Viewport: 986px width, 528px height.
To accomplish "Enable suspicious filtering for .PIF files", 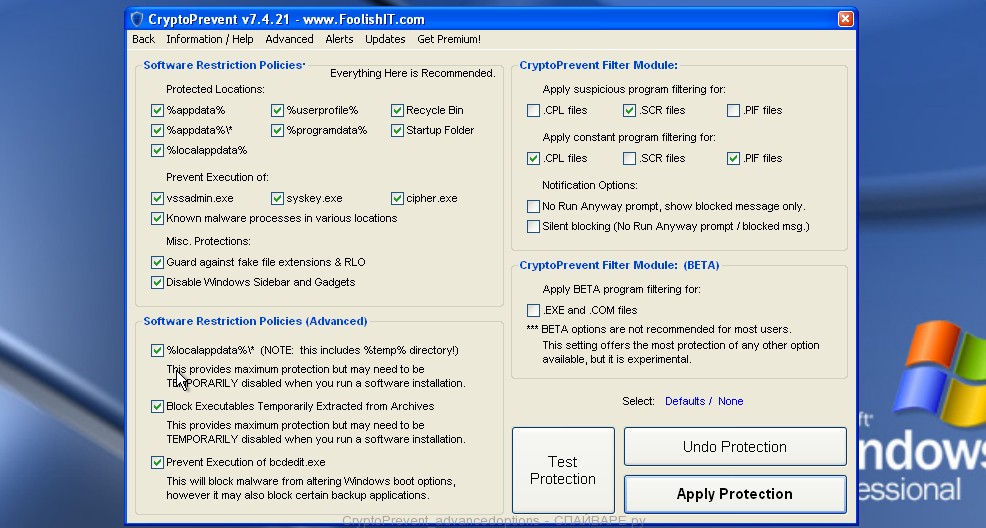I will 733,111.
